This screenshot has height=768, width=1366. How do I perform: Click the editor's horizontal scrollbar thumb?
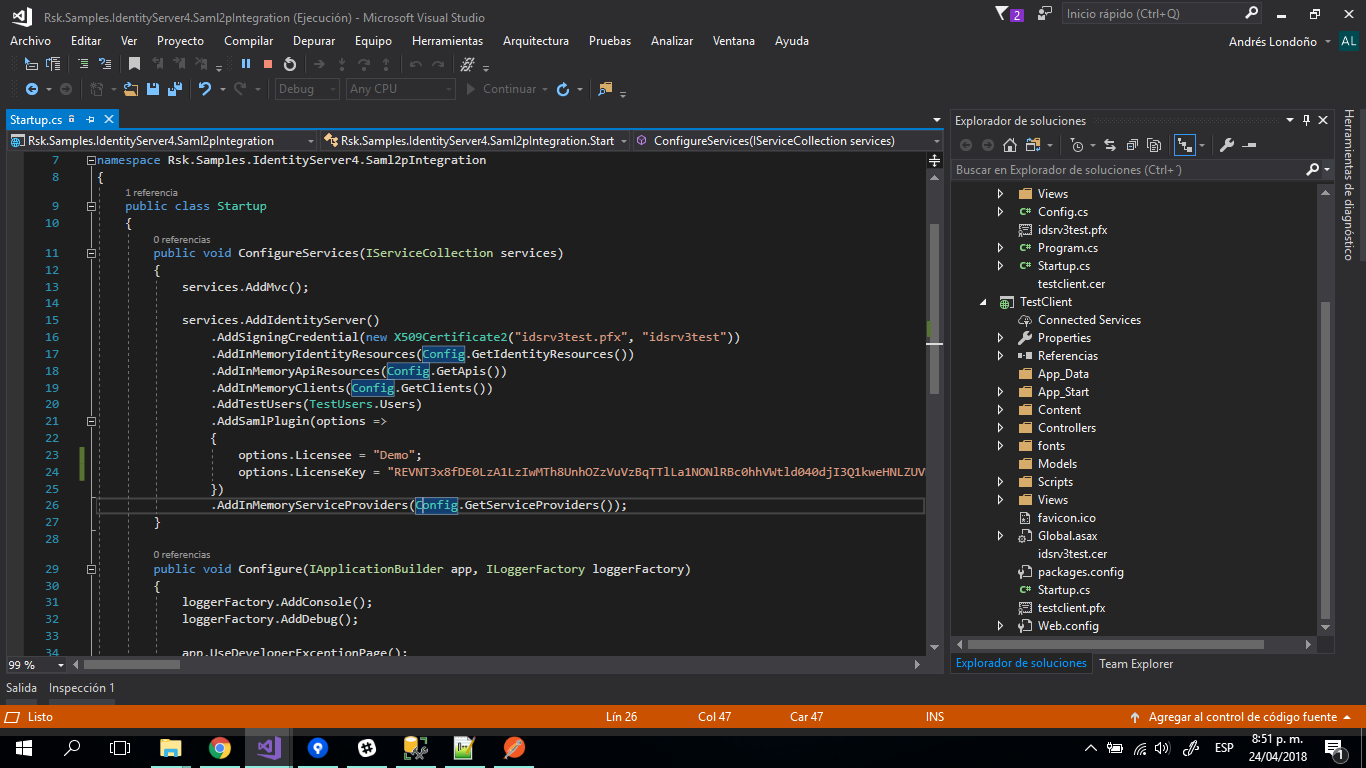[x=130, y=665]
